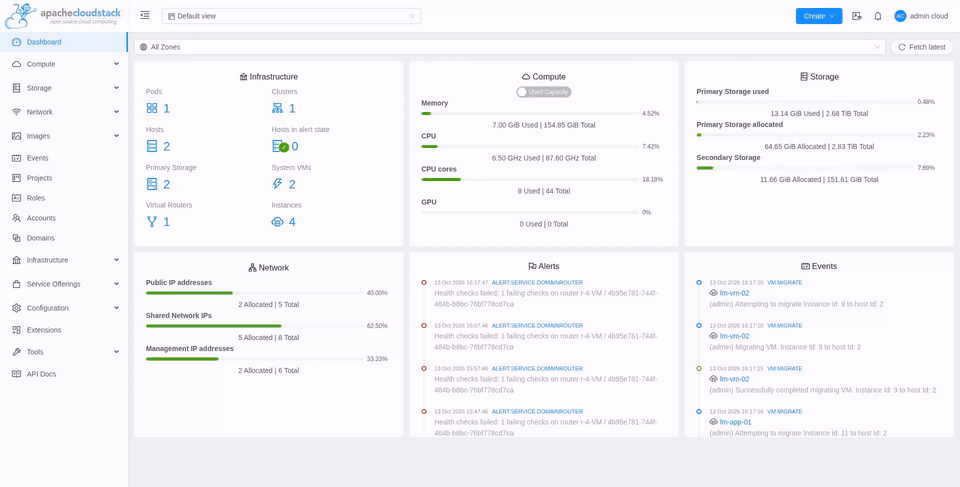Open the Default view dropdown
Viewport: 960px width, 487px height.
(291, 16)
